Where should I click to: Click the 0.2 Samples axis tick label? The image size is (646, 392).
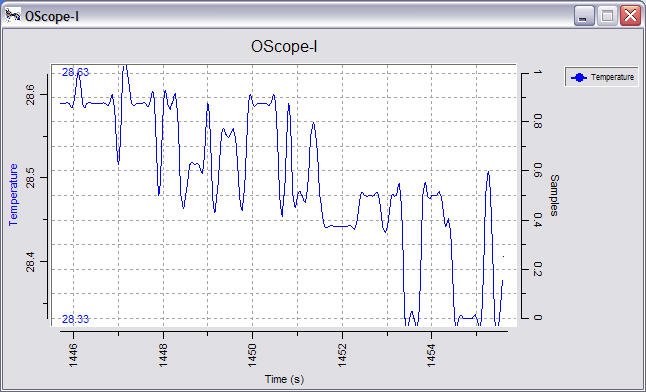click(x=538, y=269)
